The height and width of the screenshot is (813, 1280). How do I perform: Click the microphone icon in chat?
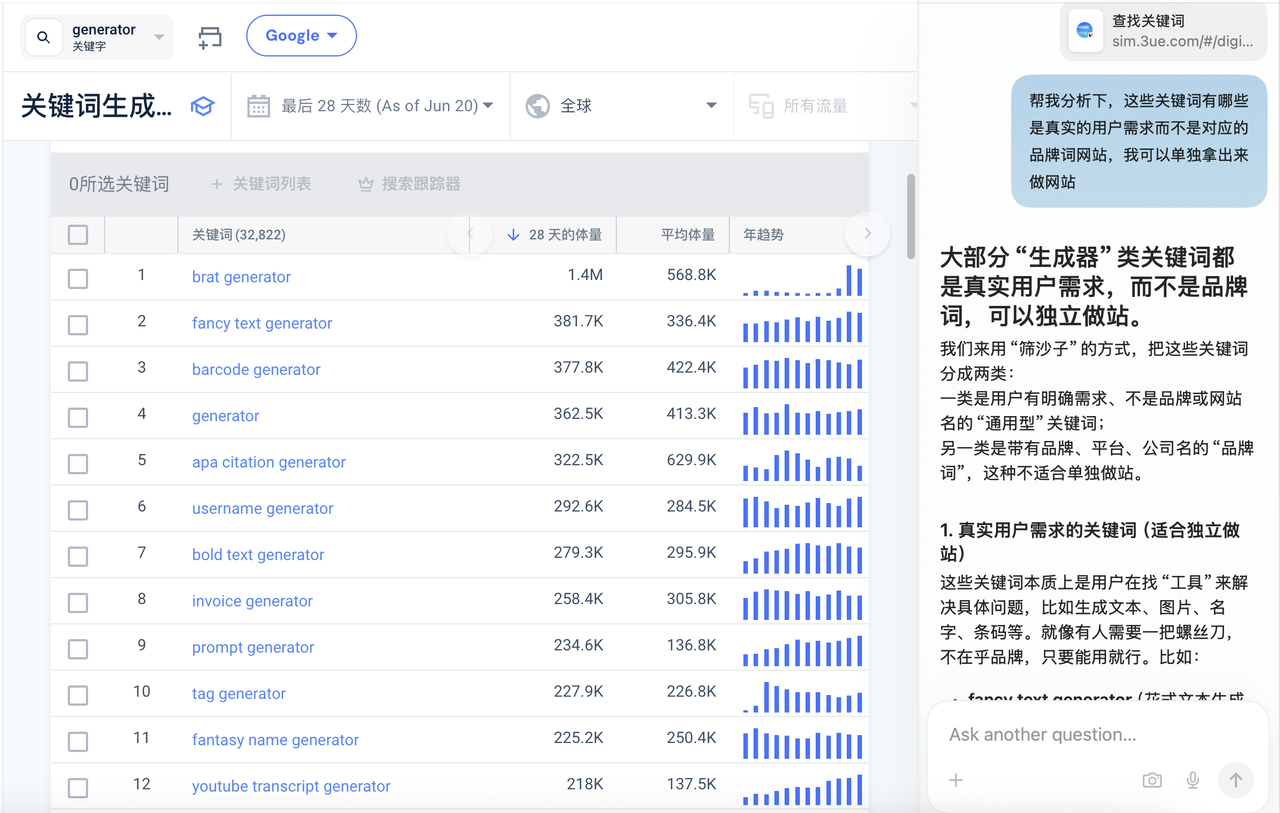pyautogui.click(x=1192, y=780)
